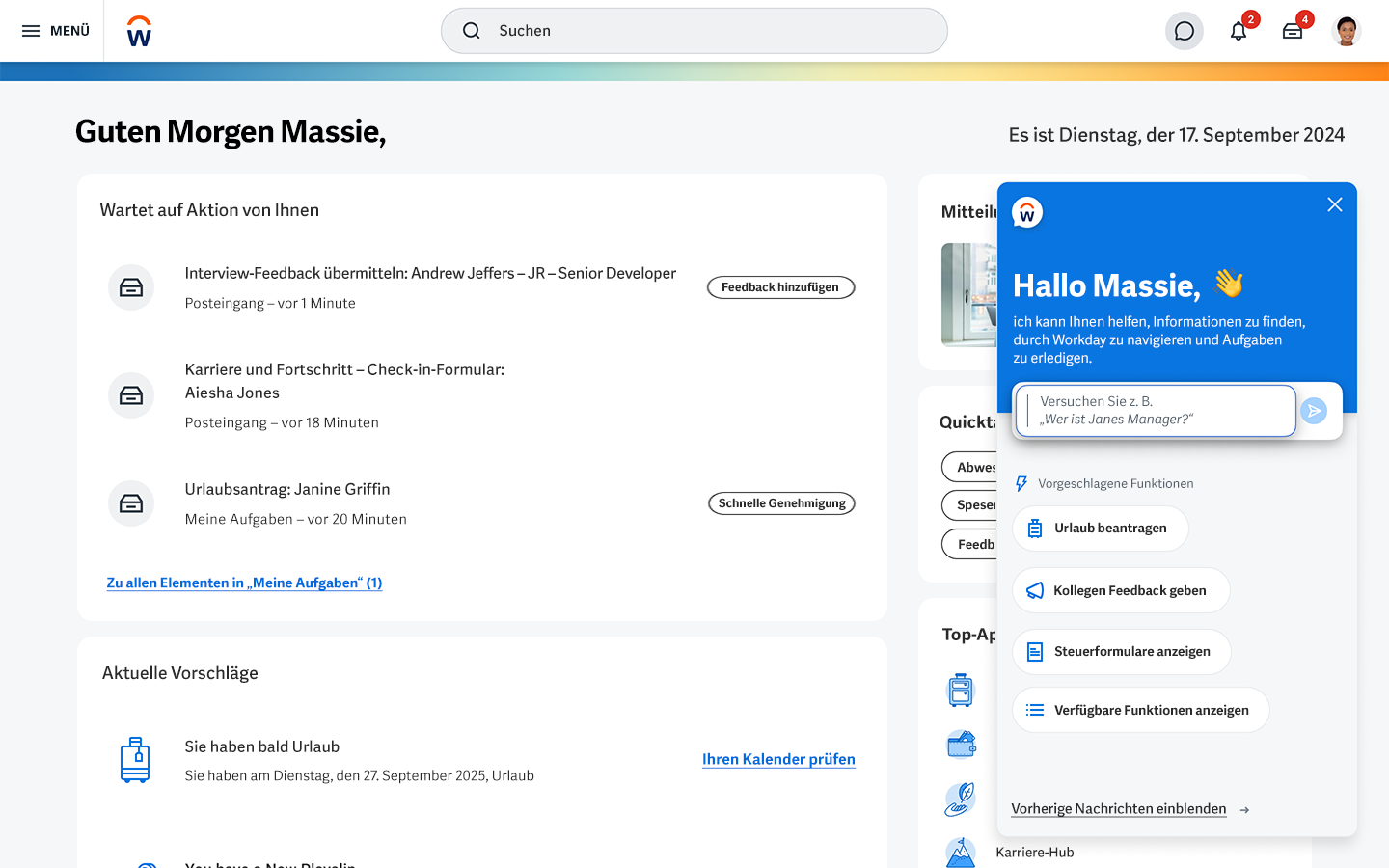Click the send arrow in the assistant chat
Image resolution: width=1389 pixels, height=868 pixels.
click(x=1314, y=411)
